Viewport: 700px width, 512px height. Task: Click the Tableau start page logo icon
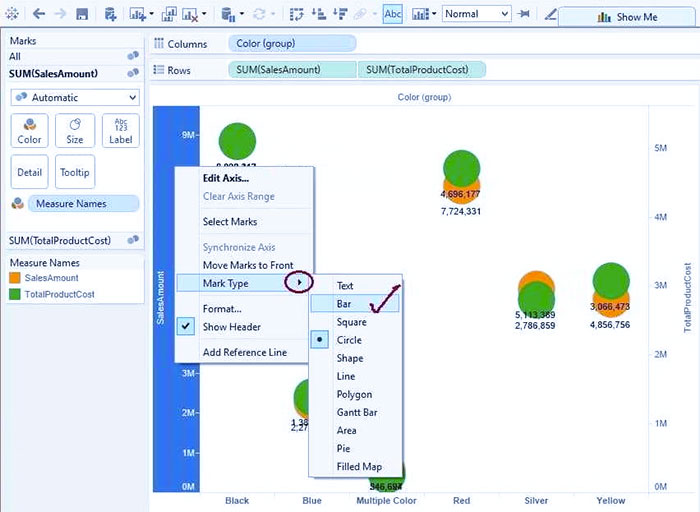point(12,14)
